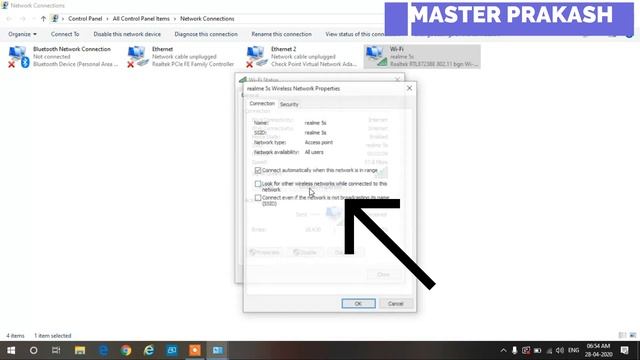Toggle Look for other wireless networks checkbox
Screen dimensions: 640x360
point(258,184)
